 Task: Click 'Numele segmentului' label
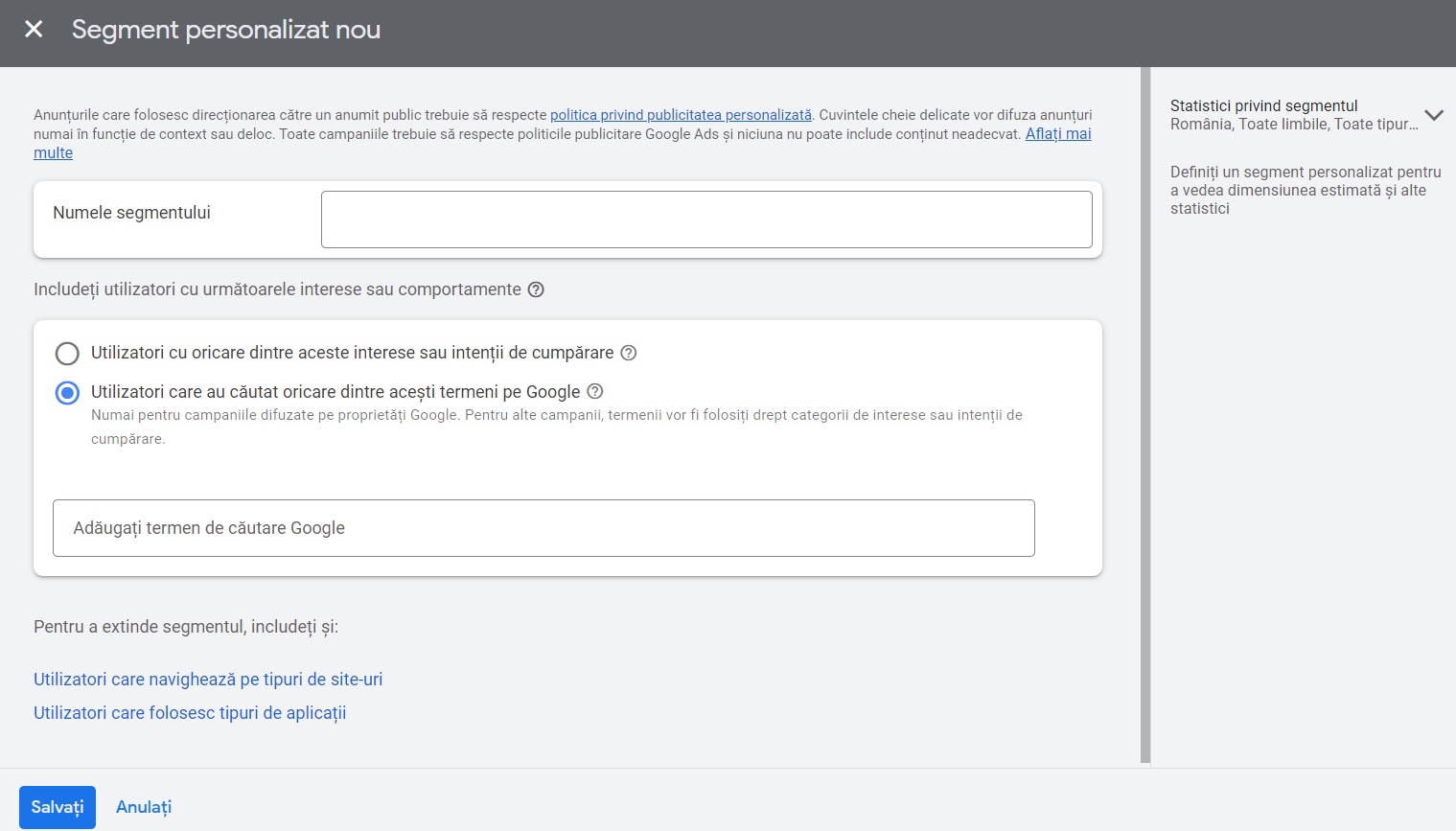[131, 213]
